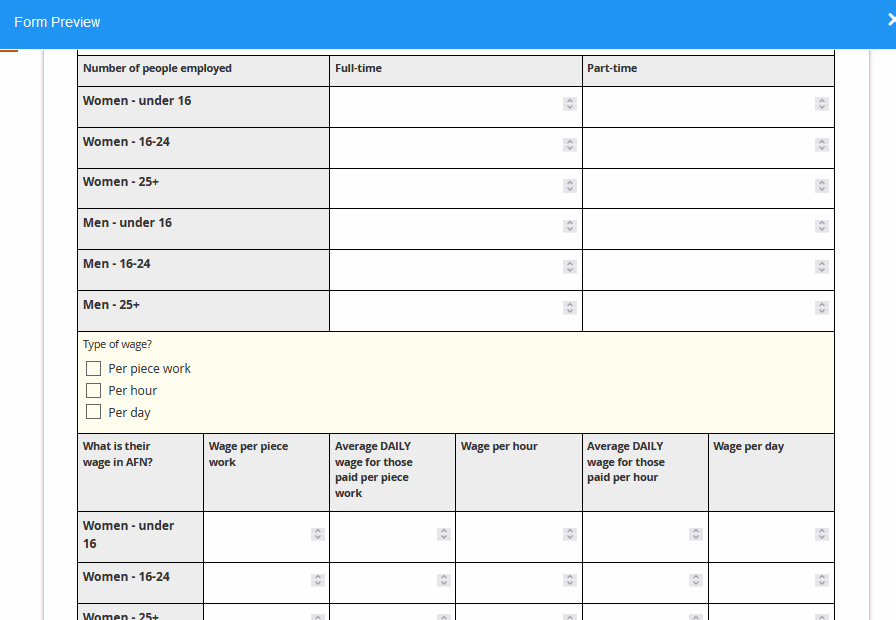The height and width of the screenshot is (620, 896).
Task: Use Part-time stepper for Men - 25+
Action: pyautogui.click(x=822, y=308)
